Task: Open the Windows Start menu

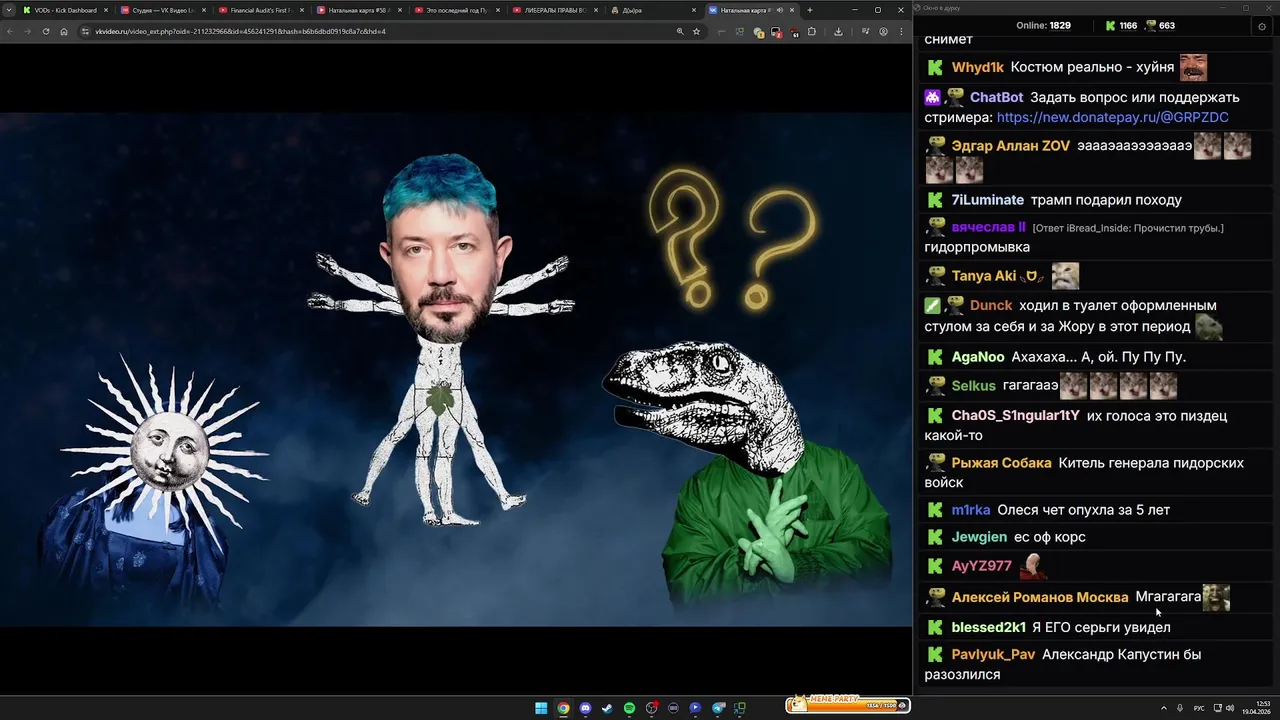Action: 541,708
